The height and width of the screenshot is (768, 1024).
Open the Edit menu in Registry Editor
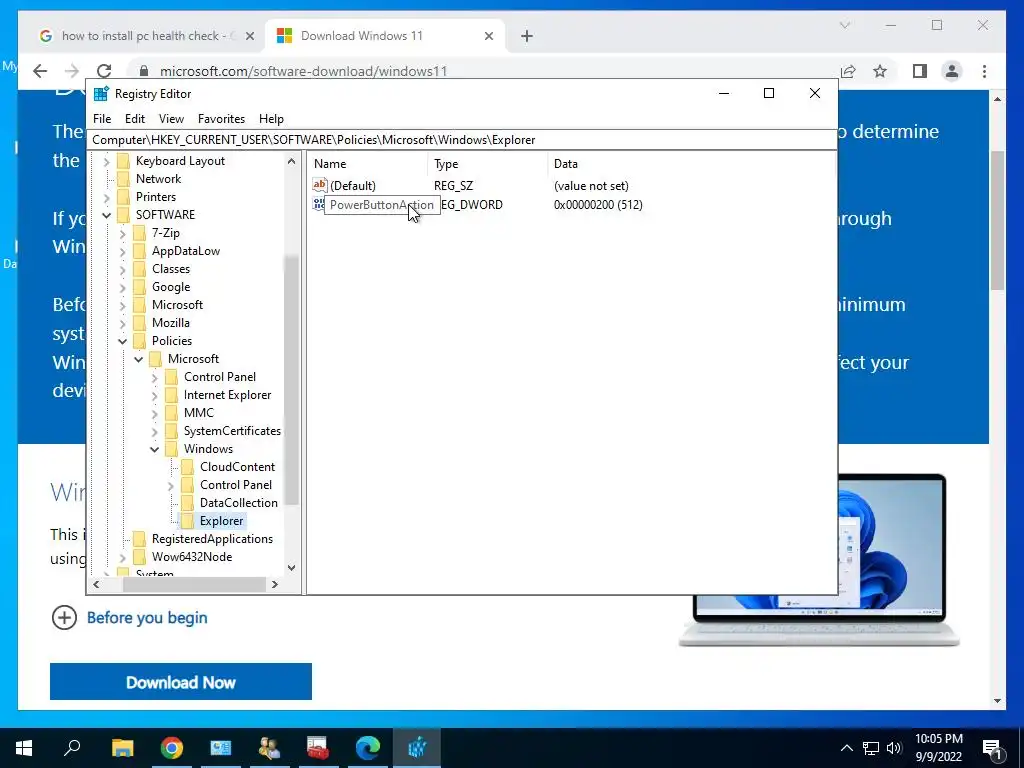coord(135,119)
